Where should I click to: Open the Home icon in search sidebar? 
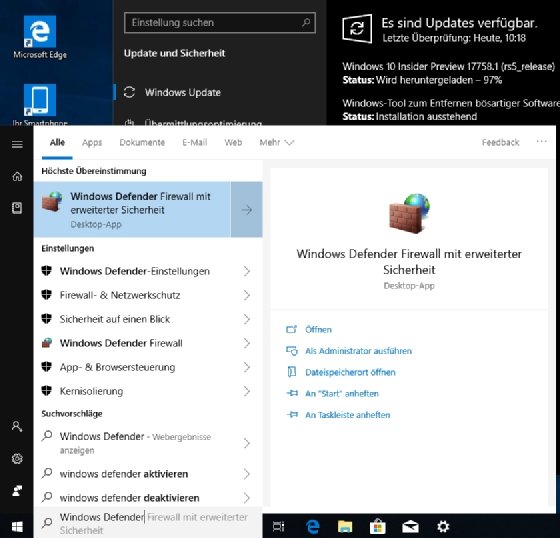17,176
